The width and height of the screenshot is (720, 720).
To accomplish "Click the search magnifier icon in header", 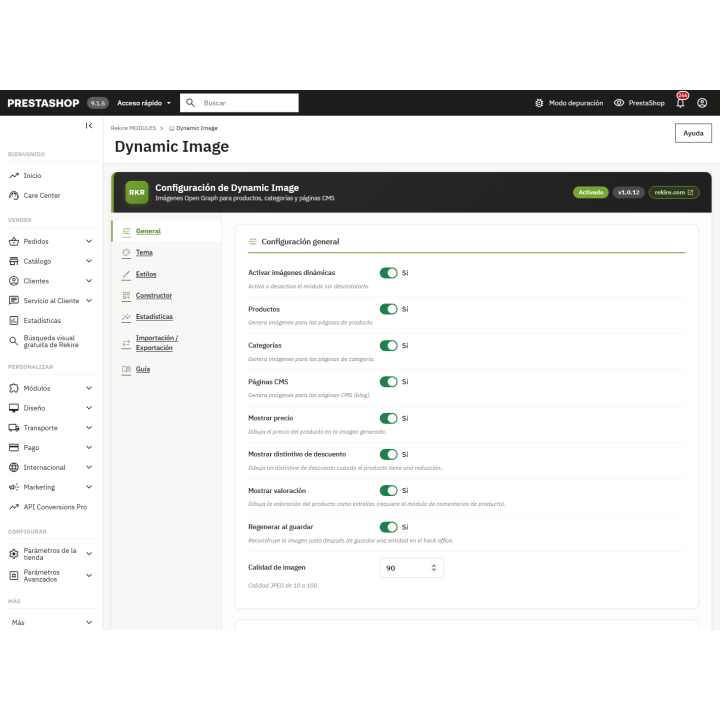I will tap(190, 103).
